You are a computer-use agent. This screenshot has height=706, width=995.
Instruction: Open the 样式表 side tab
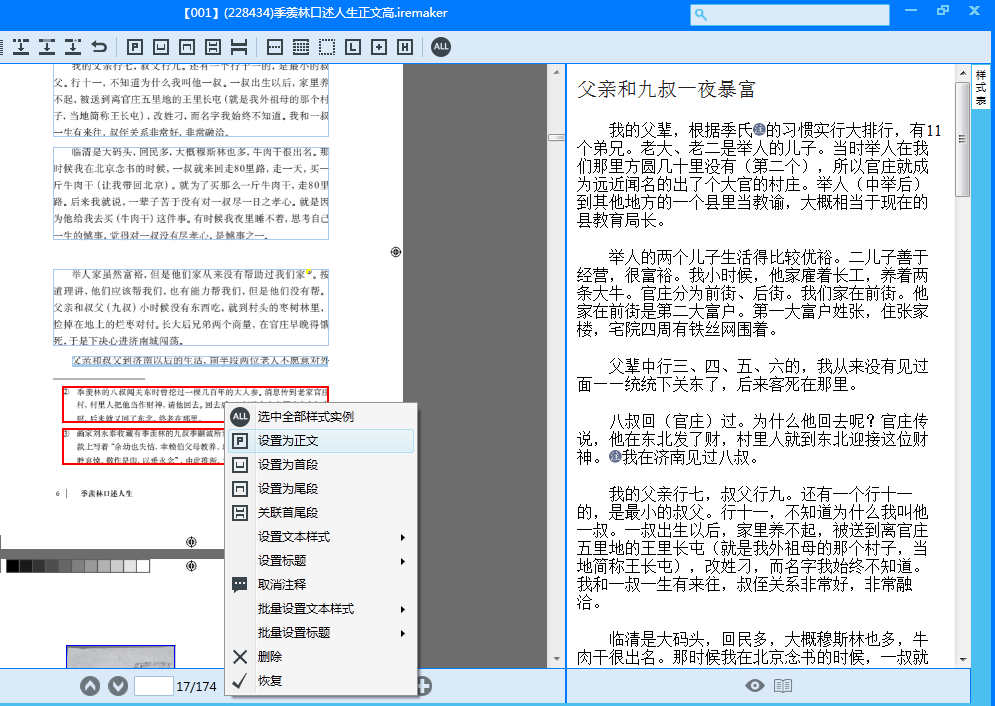(x=981, y=88)
